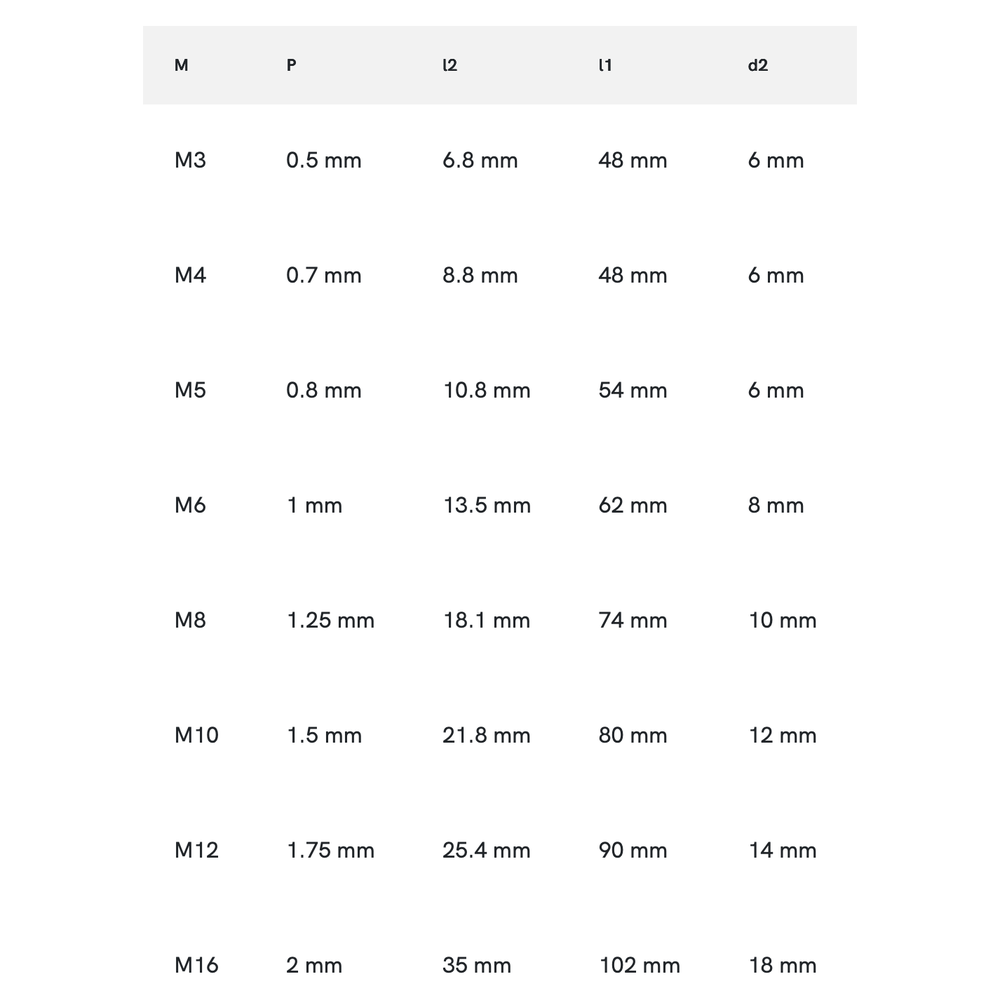The width and height of the screenshot is (1000, 1000).
Task: Select the 102 mm l1 value
Action: tap(639, 965)
